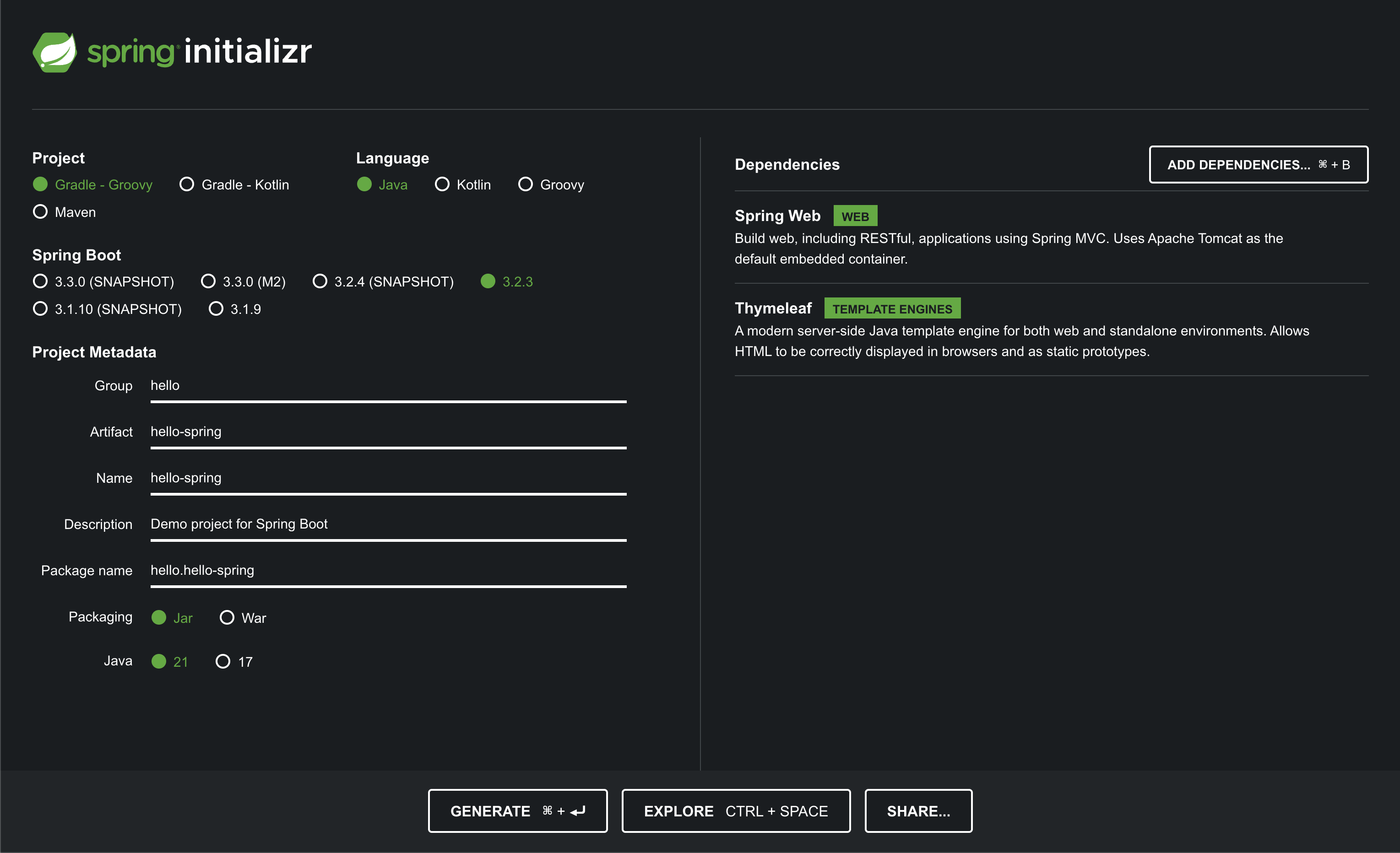This screenshot has width=1400, height=853.
Task: Choose Gradle - Kotlin project type
Action: pyautogui.click(x=187, y=184)
